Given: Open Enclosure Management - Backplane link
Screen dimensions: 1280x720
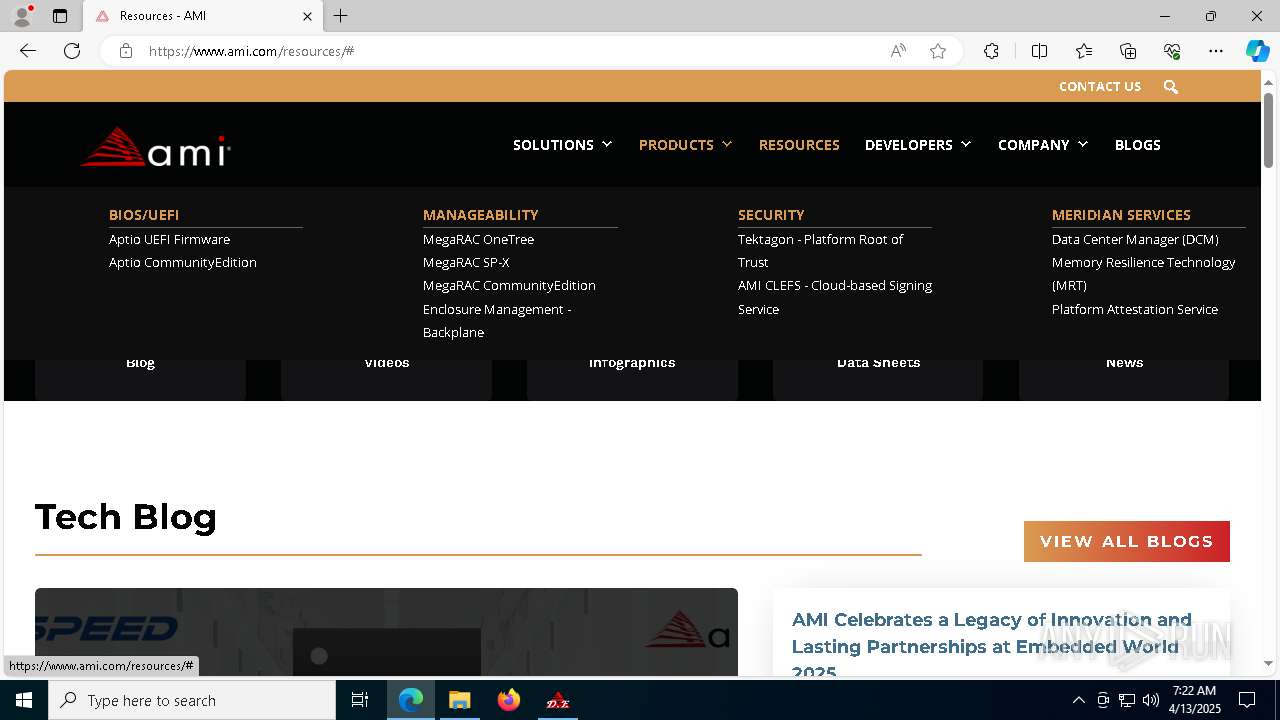Looking at the screenshot, I should click(497, 321).
